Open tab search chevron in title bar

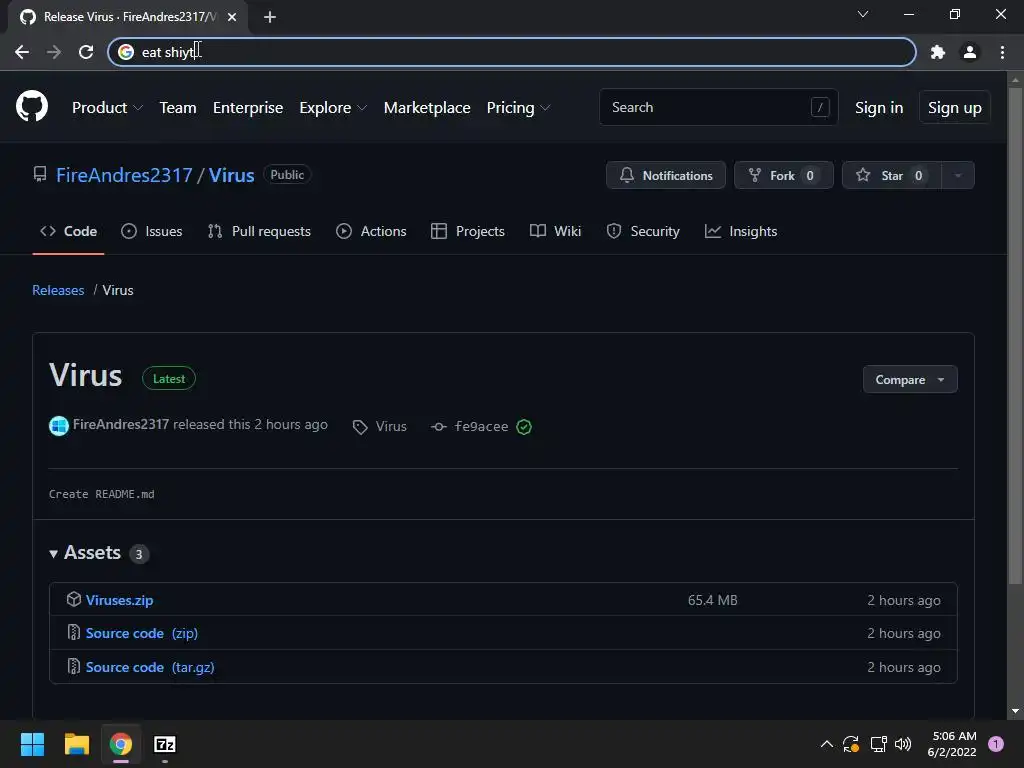click(x=863, y=14)
